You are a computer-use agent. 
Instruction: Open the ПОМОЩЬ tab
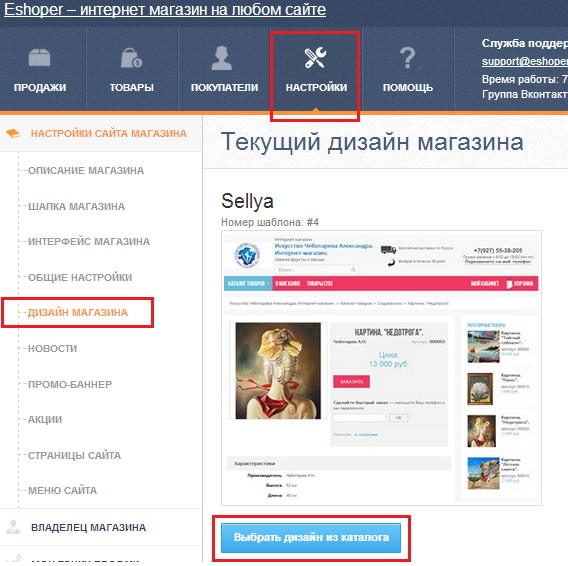(x=408, y=87)
